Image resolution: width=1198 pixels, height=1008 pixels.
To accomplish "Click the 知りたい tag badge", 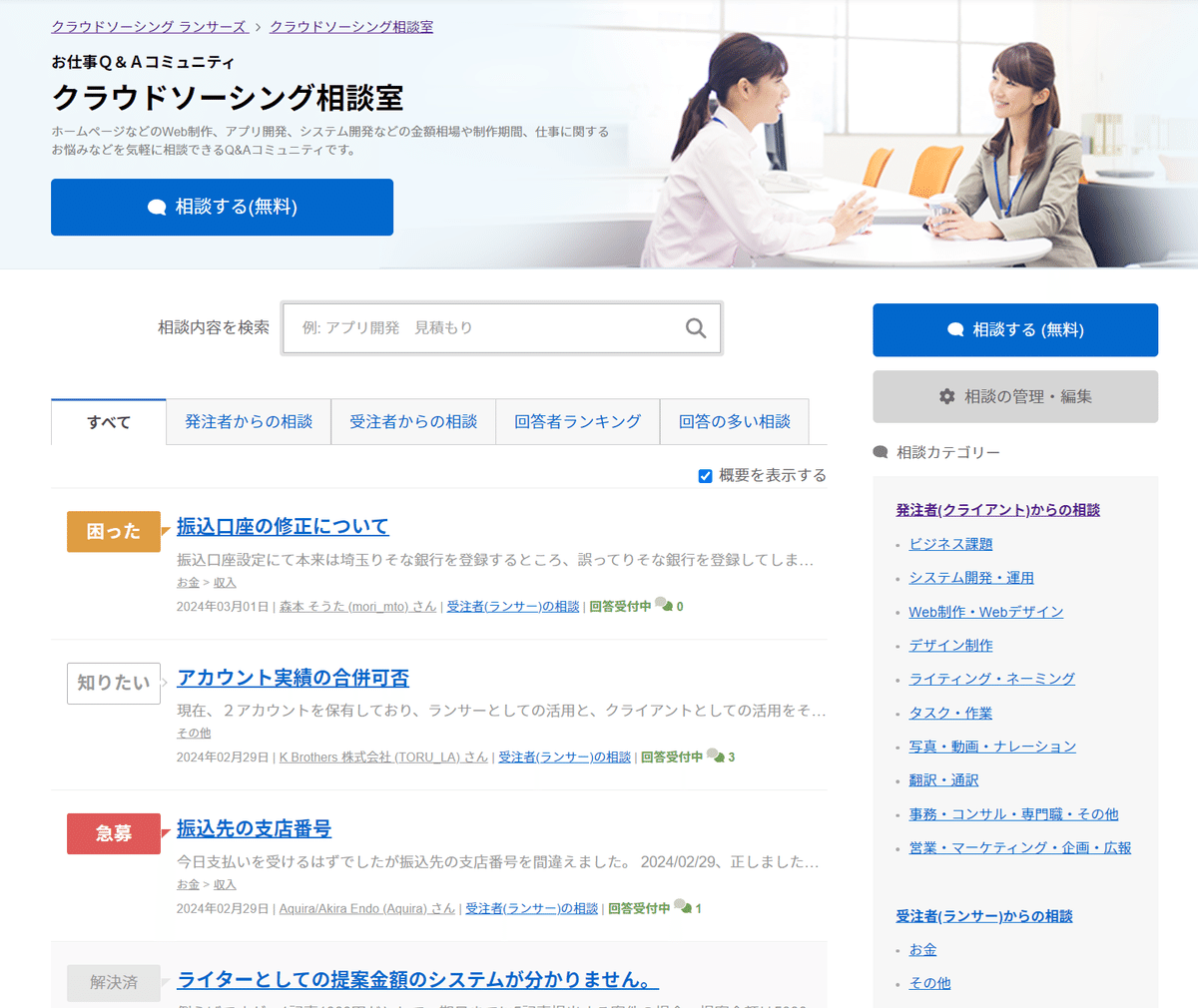I will click(x=114, y=683).
